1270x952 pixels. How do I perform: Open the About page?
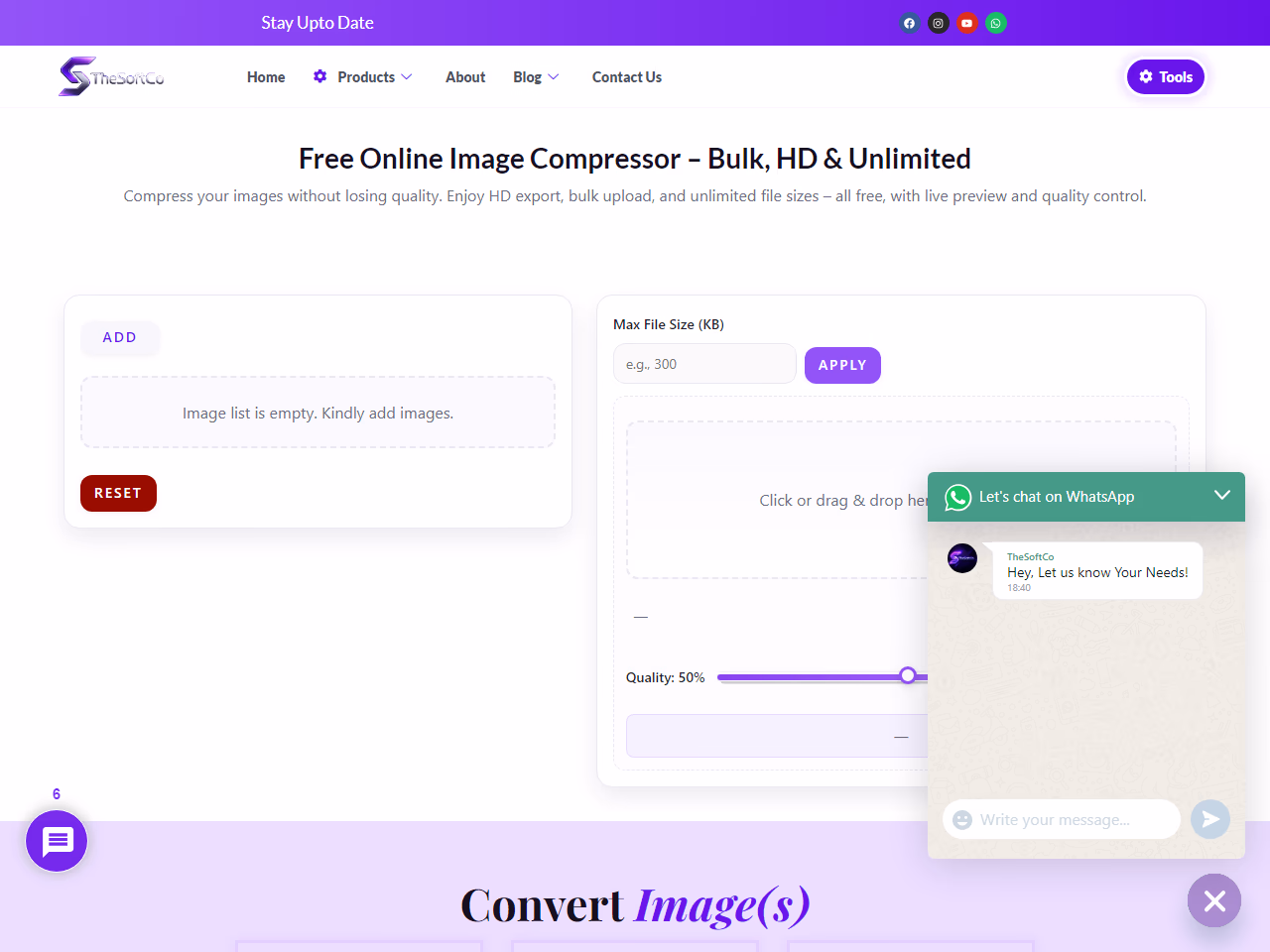pyautogui.click(x=465, y=77)
